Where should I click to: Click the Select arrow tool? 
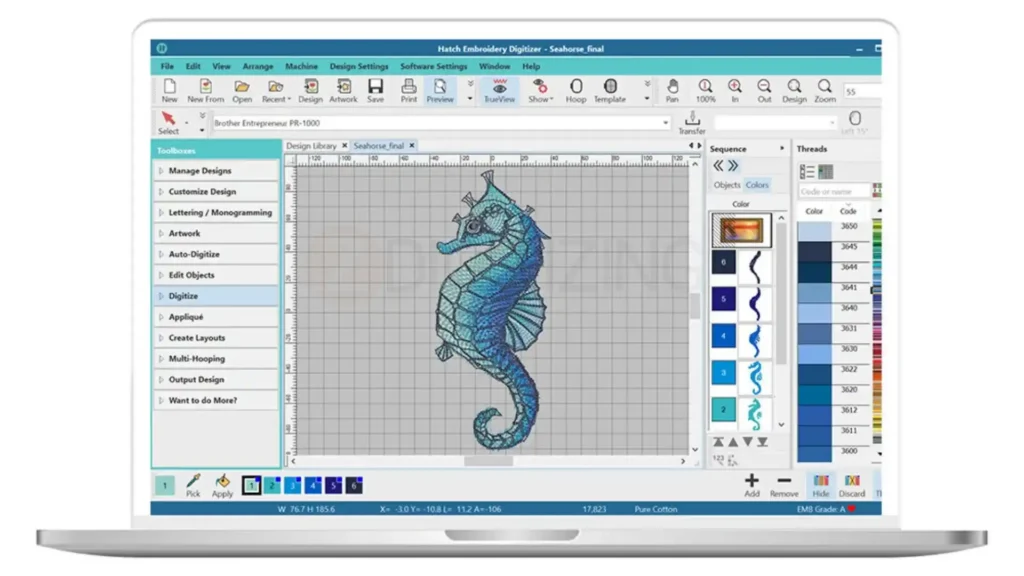click(x=168, y=122)
